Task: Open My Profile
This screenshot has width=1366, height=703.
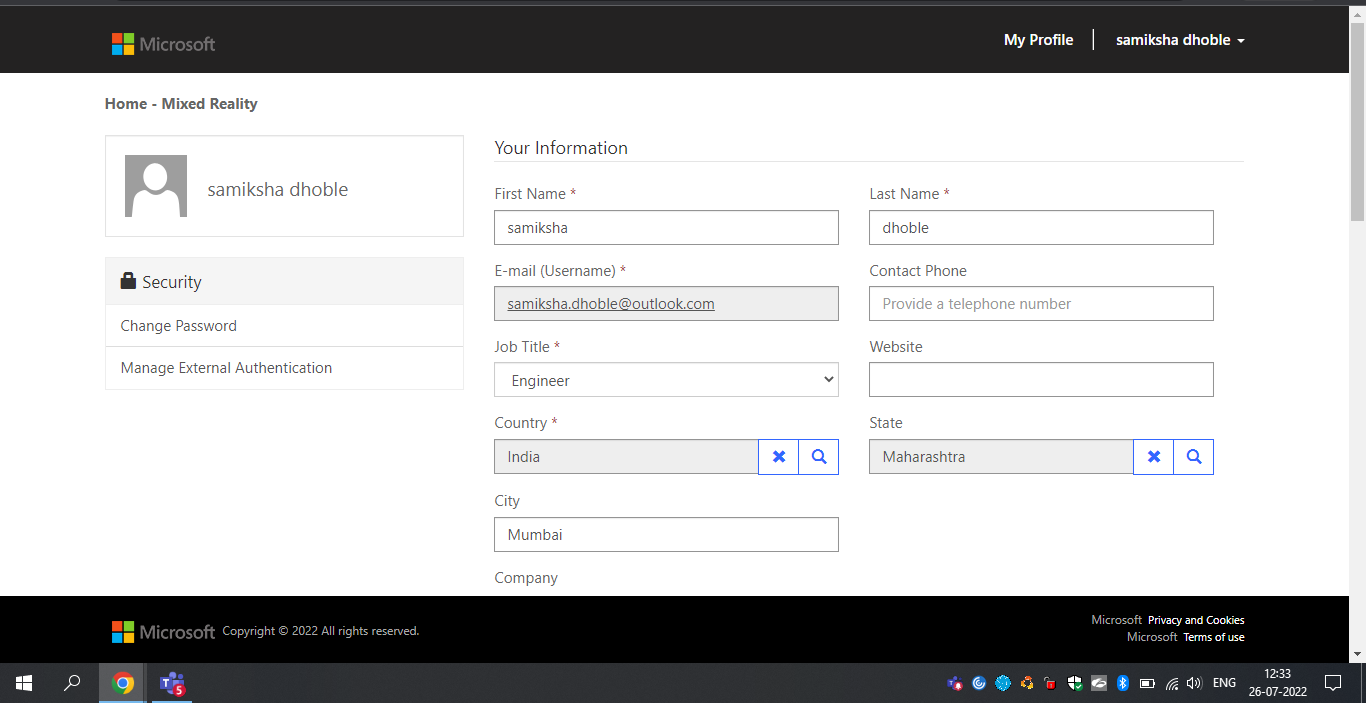Action: click(x=1038, y=40)
